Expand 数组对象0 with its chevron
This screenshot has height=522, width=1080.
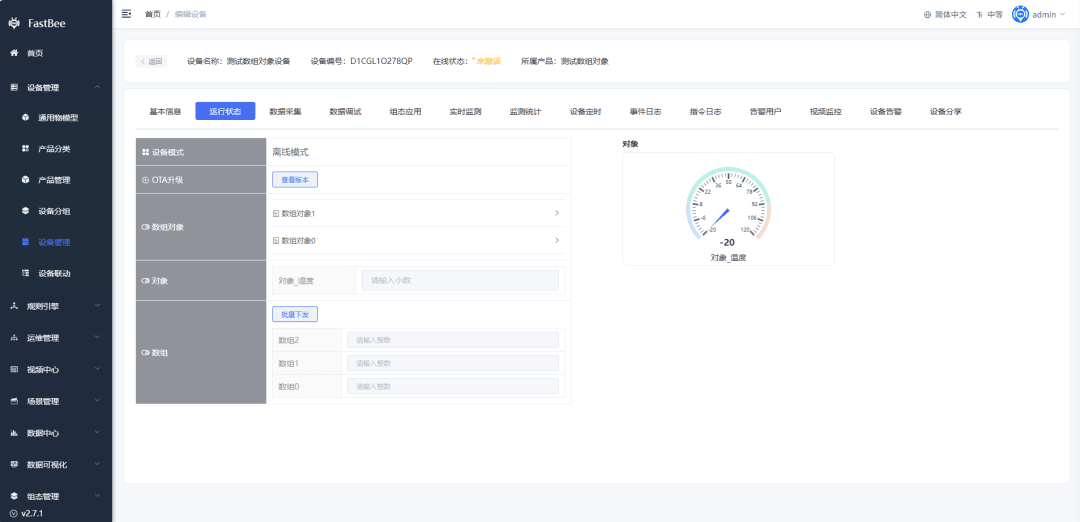(557, 240)
